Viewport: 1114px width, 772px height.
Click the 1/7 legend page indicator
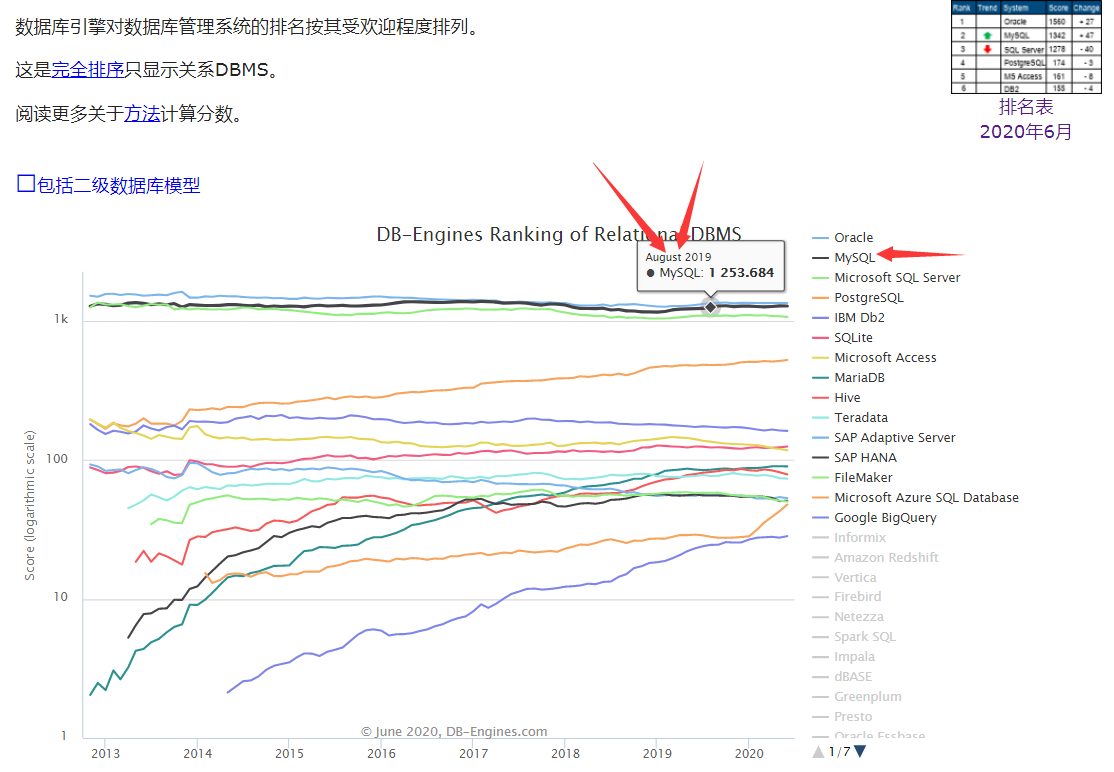click(x=839, y=751)
